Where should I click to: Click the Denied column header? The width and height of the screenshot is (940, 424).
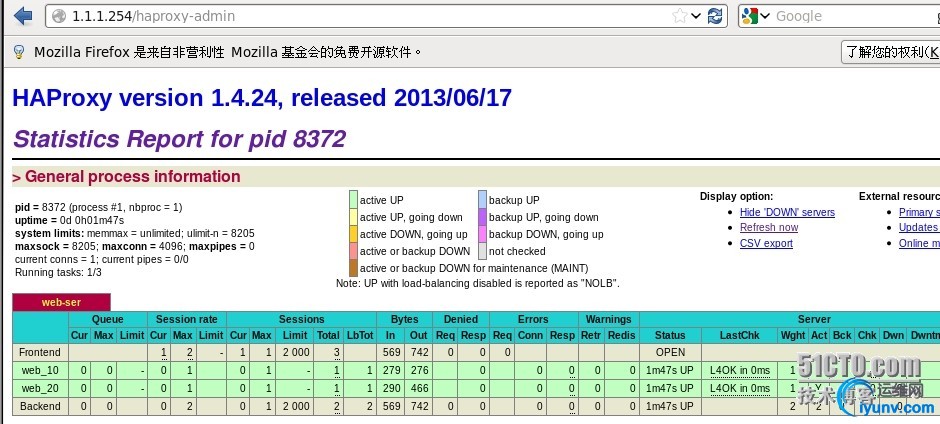click(x=460, y=319)
